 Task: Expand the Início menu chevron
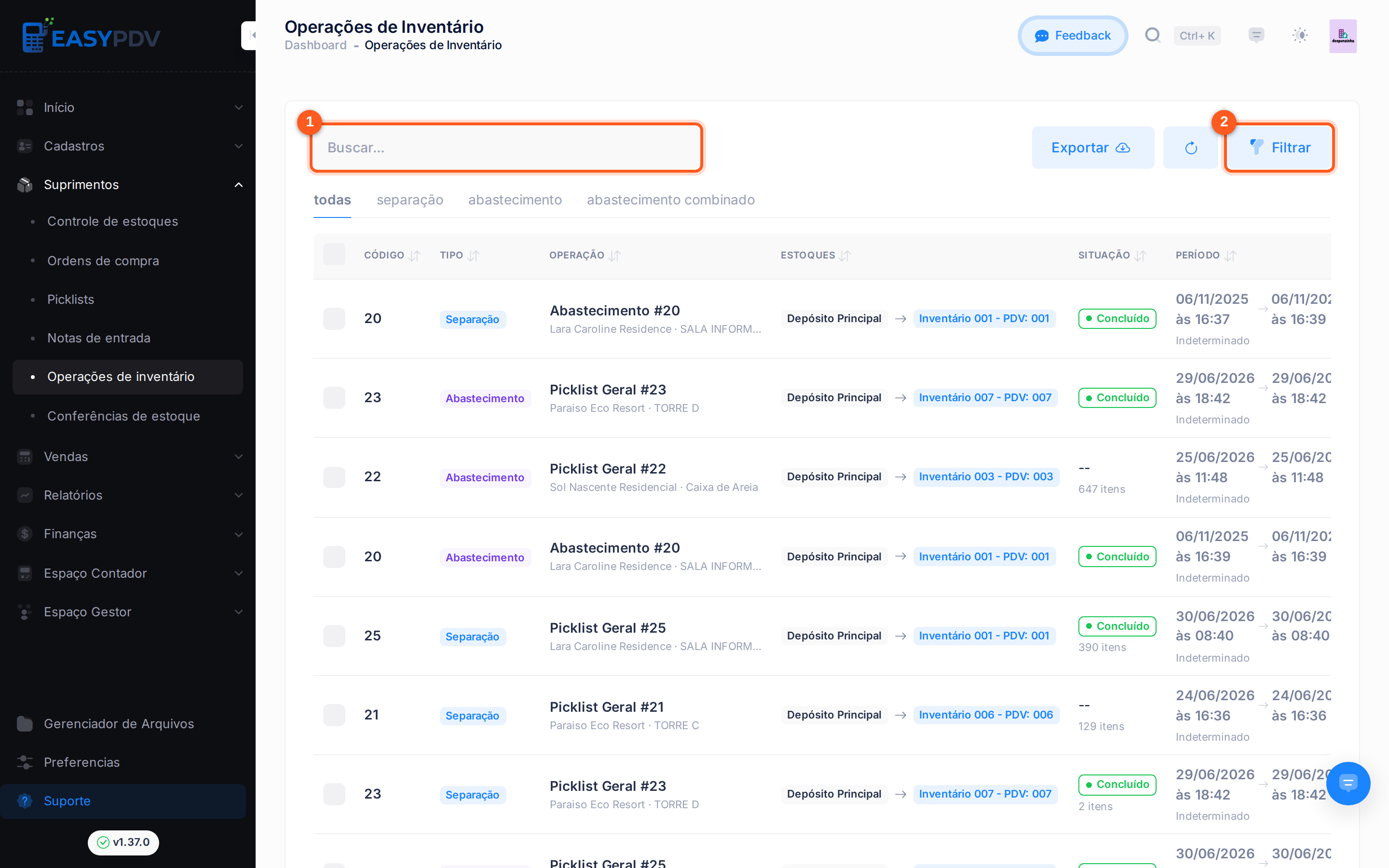(x=239, y=108)
